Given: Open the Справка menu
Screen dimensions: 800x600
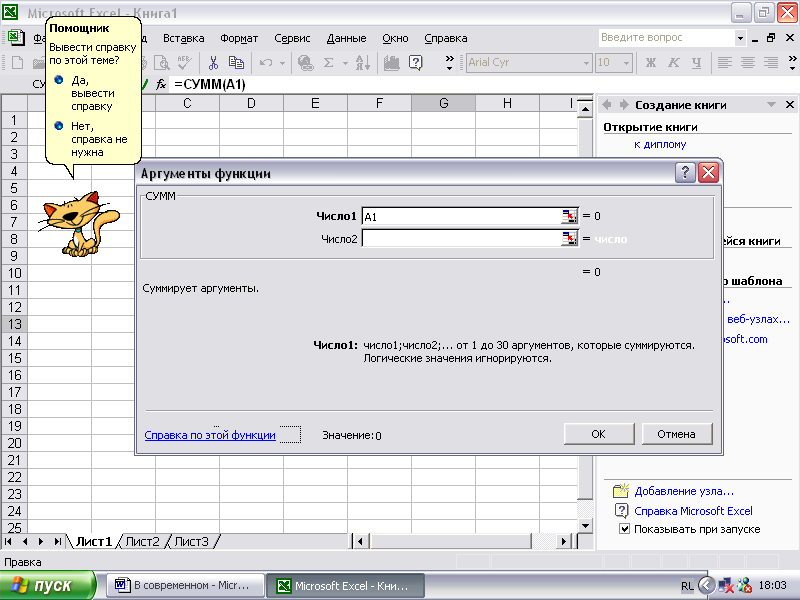Looking at the screenshot, I should point(446,38).
